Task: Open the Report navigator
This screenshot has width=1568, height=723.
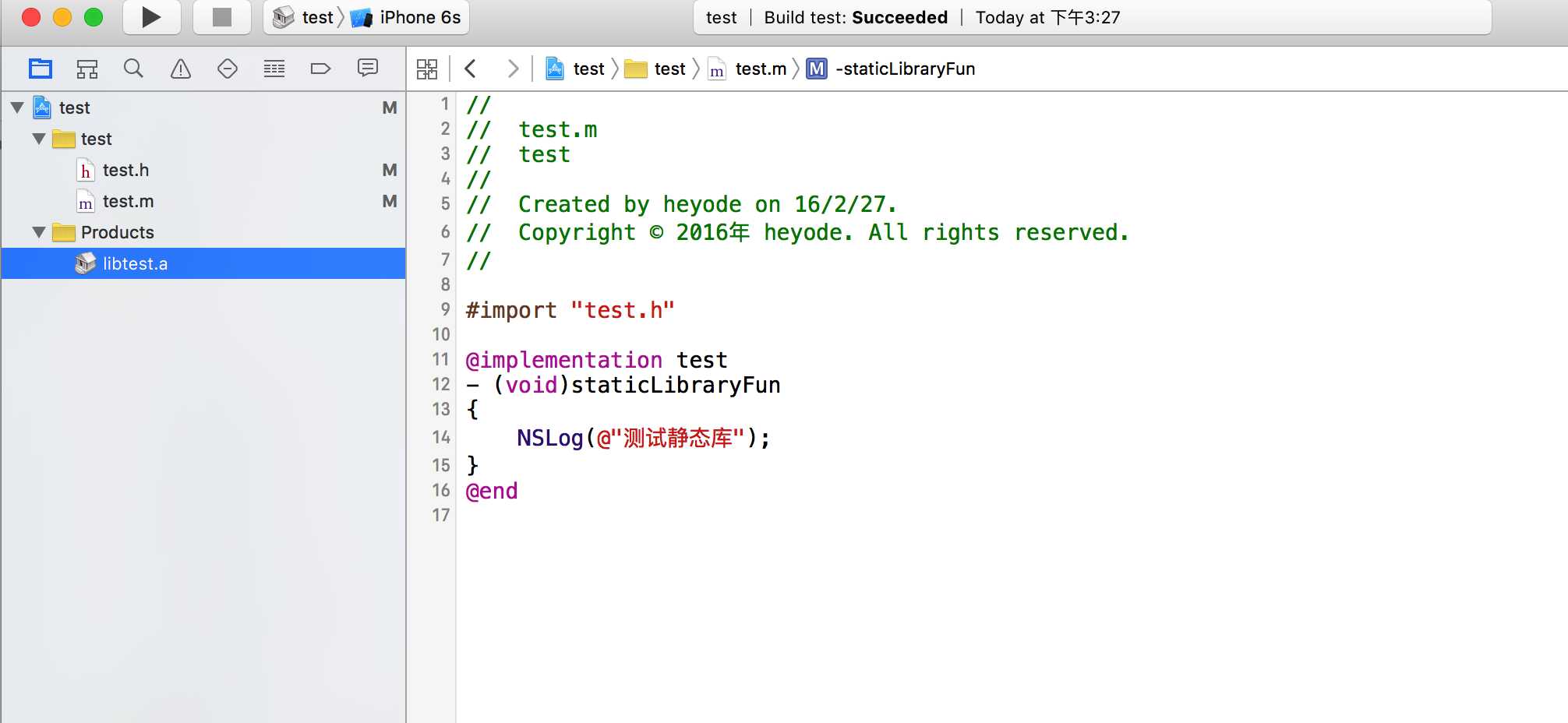Action: point(368,69)
